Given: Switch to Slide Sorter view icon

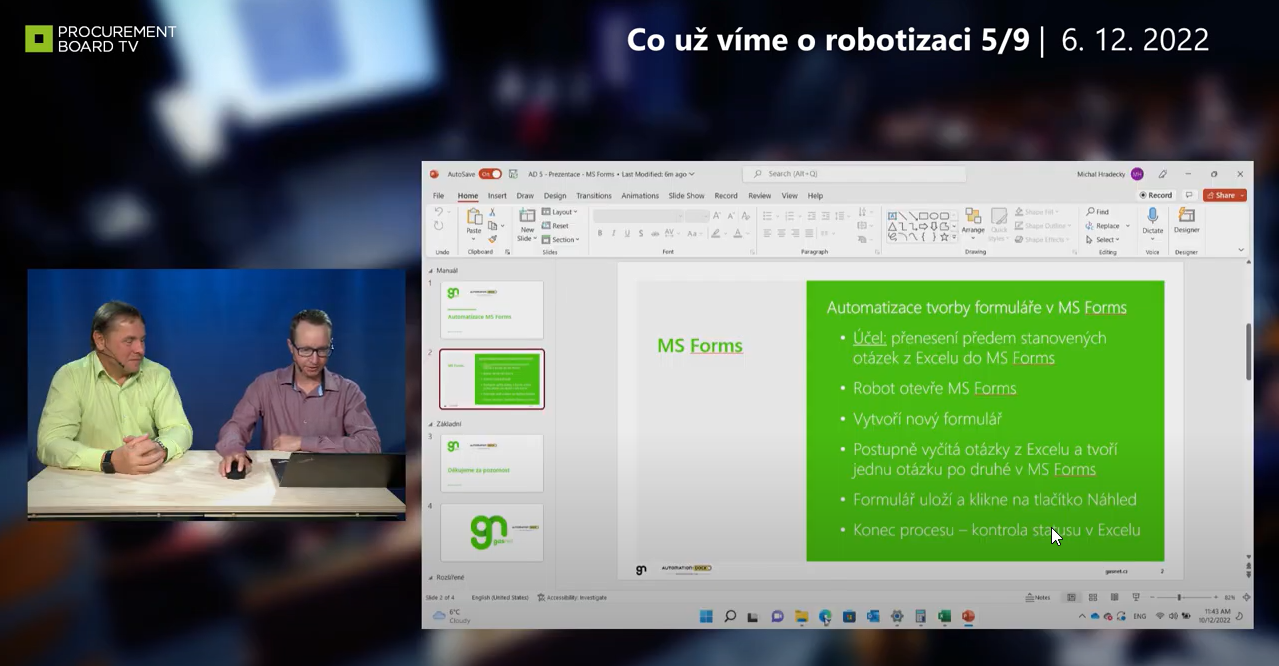Looking at the screenshot, I should [x=1092, y=597].
